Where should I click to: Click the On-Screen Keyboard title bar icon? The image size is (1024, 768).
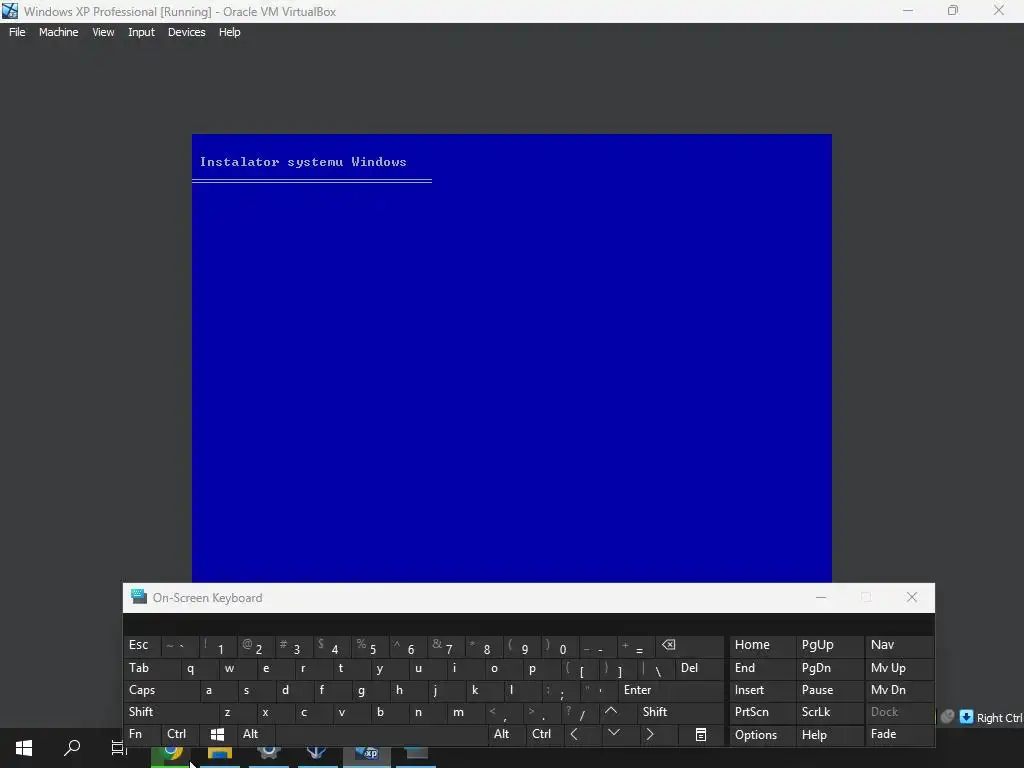point(138,597)
